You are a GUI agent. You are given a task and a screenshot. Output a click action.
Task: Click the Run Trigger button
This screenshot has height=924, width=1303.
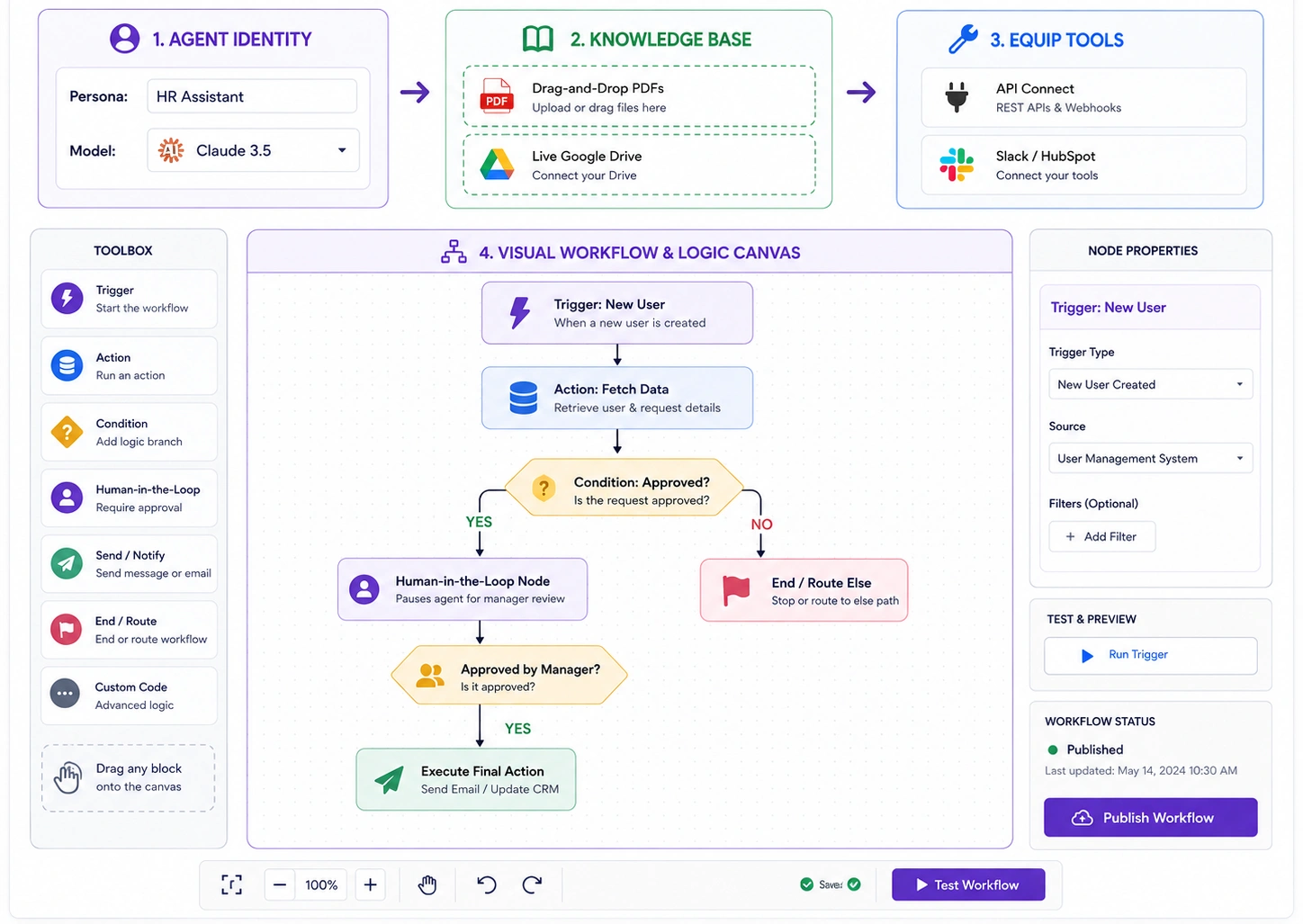1150,655
